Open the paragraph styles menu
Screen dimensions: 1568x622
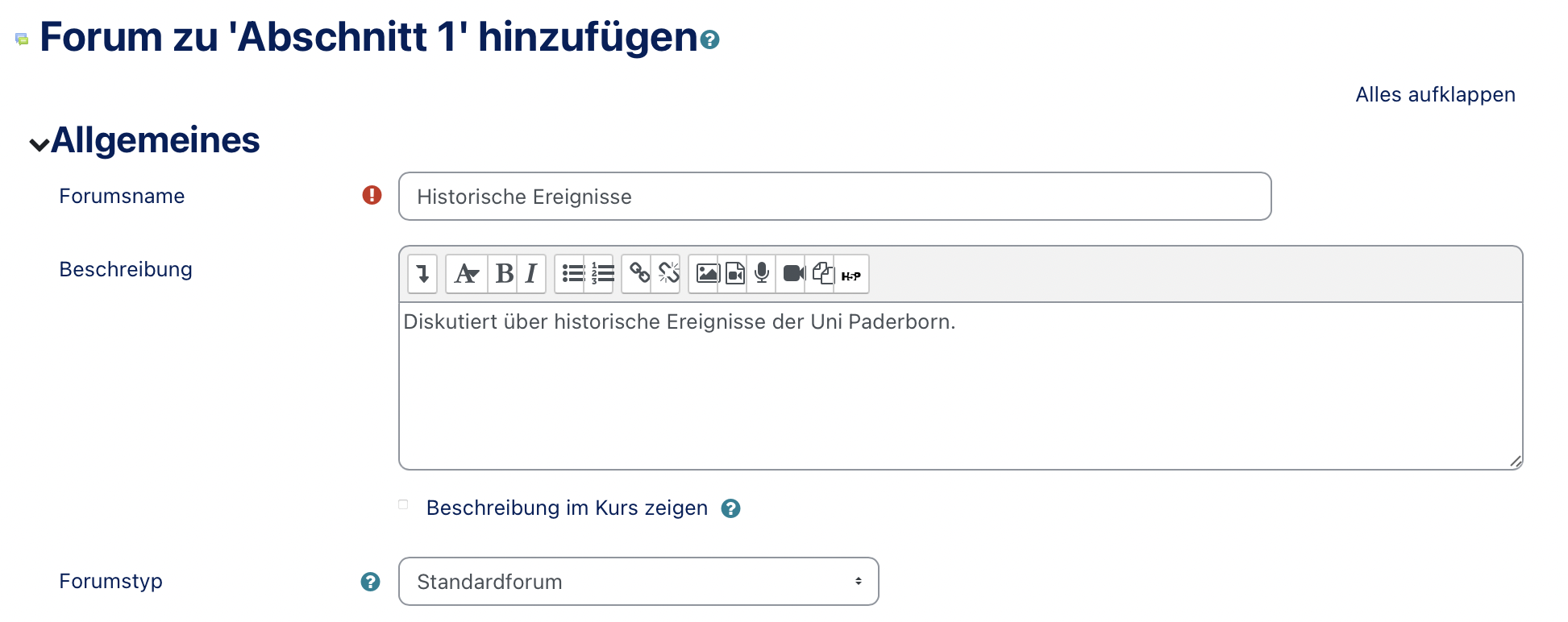pyautogui.click(x=466, y=274)
